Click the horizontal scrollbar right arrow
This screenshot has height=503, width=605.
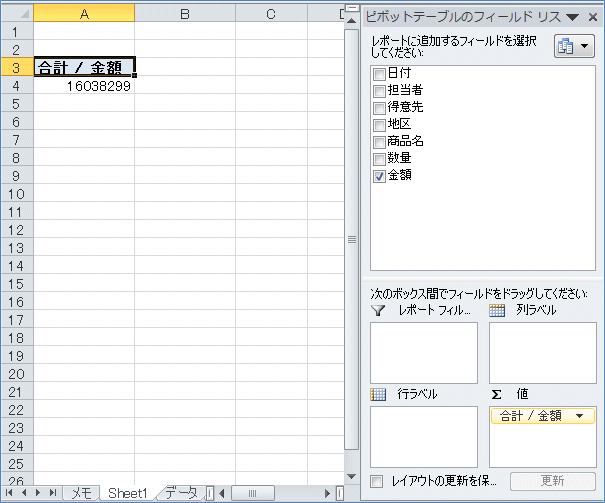pyautogui.click(x=328, y=493)
